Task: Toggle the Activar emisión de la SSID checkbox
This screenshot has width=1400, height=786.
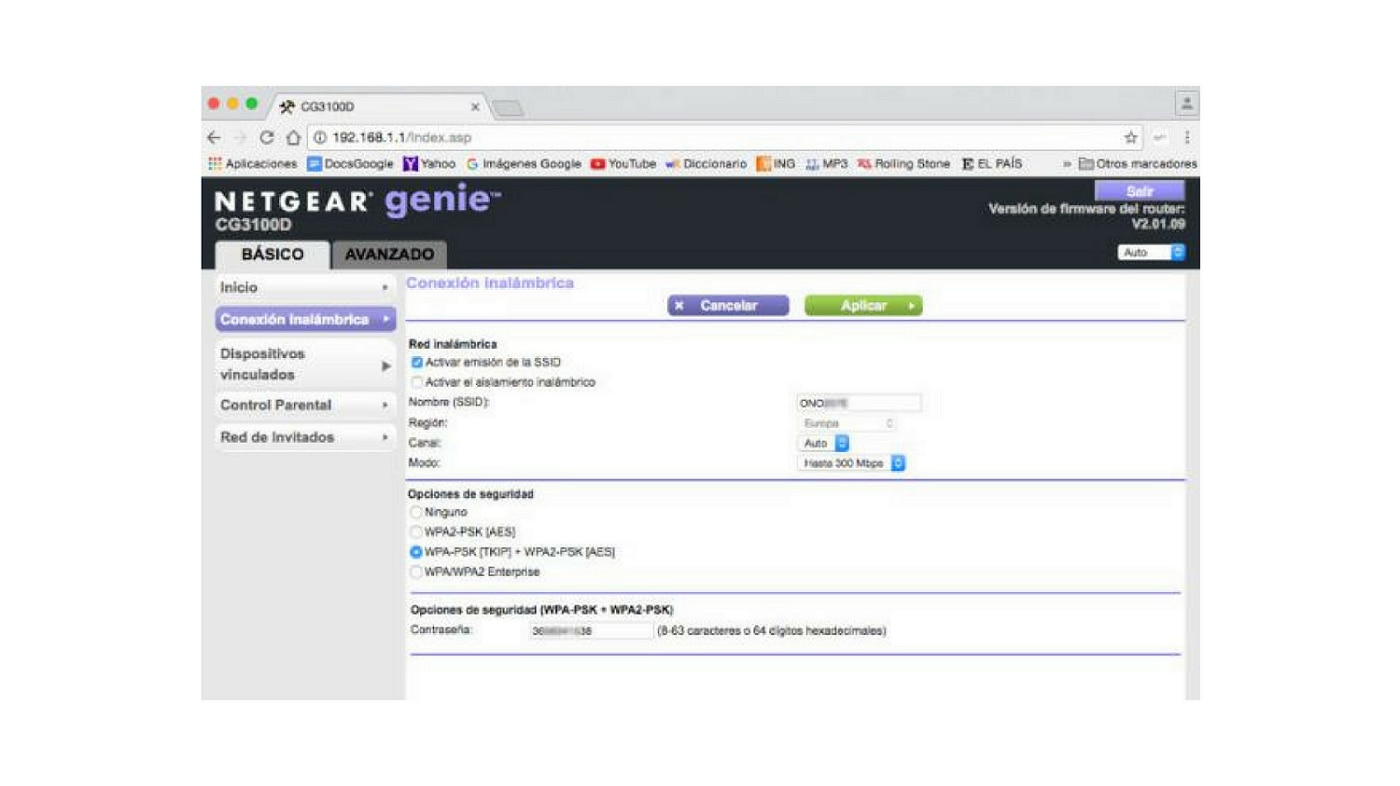Action: pos(417,363)
